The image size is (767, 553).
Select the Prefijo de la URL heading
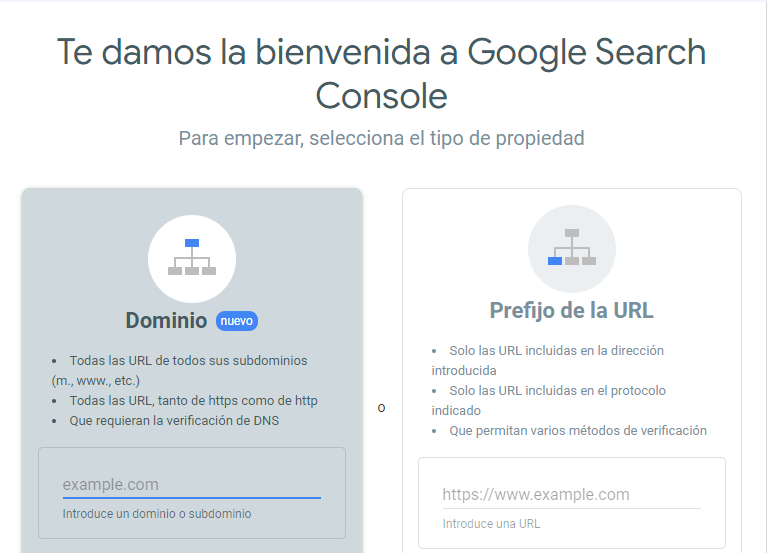(571, 310)
